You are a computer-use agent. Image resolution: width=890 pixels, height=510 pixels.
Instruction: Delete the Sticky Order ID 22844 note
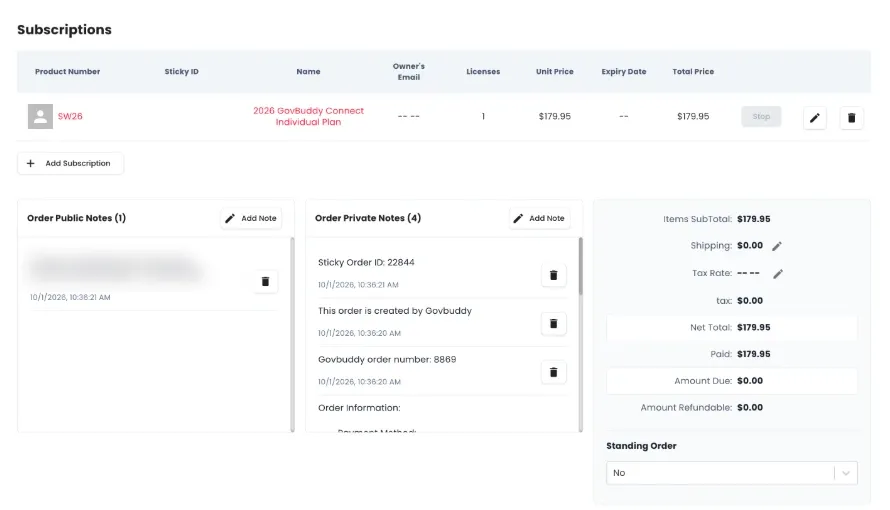(x=553, y=275)
